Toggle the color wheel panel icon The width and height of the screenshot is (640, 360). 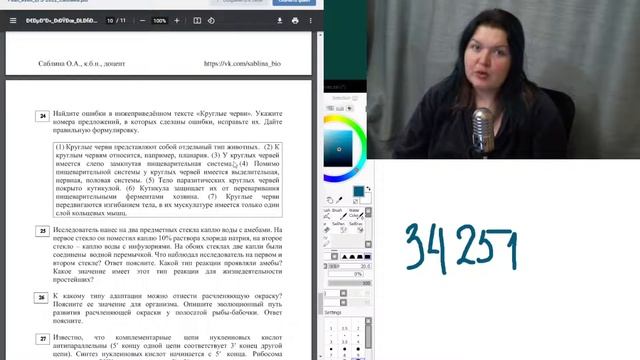330,108
